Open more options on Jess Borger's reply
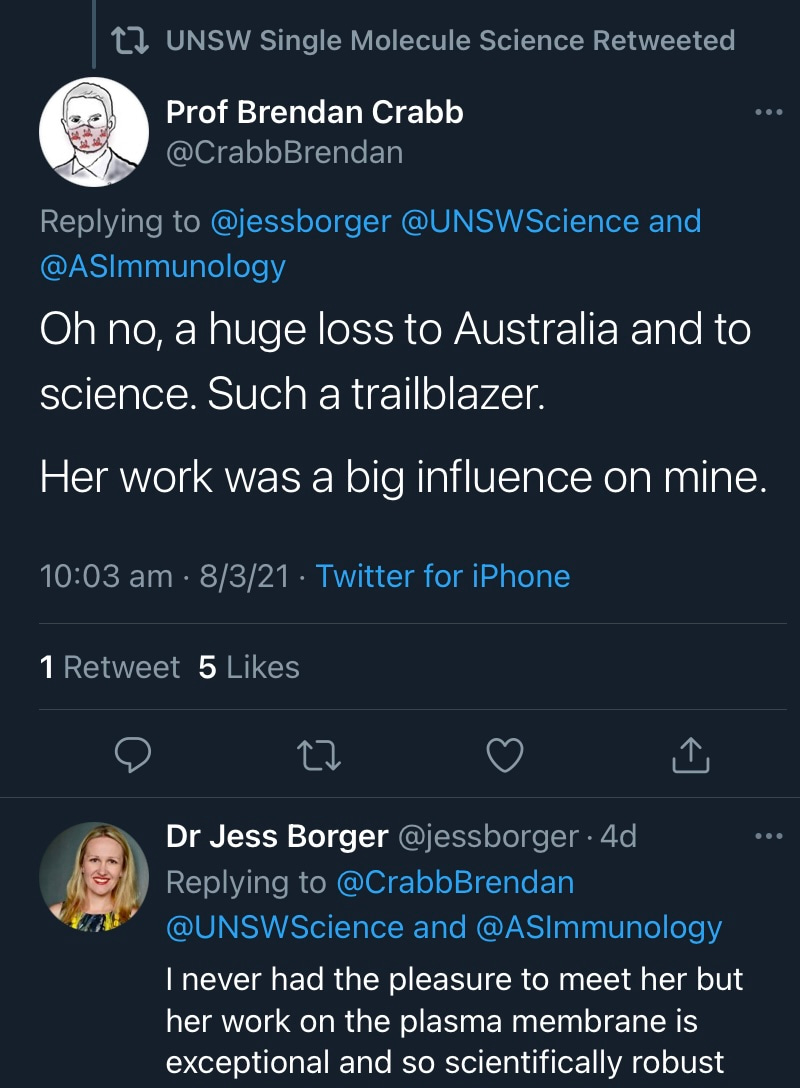 (x=768, y=836)
